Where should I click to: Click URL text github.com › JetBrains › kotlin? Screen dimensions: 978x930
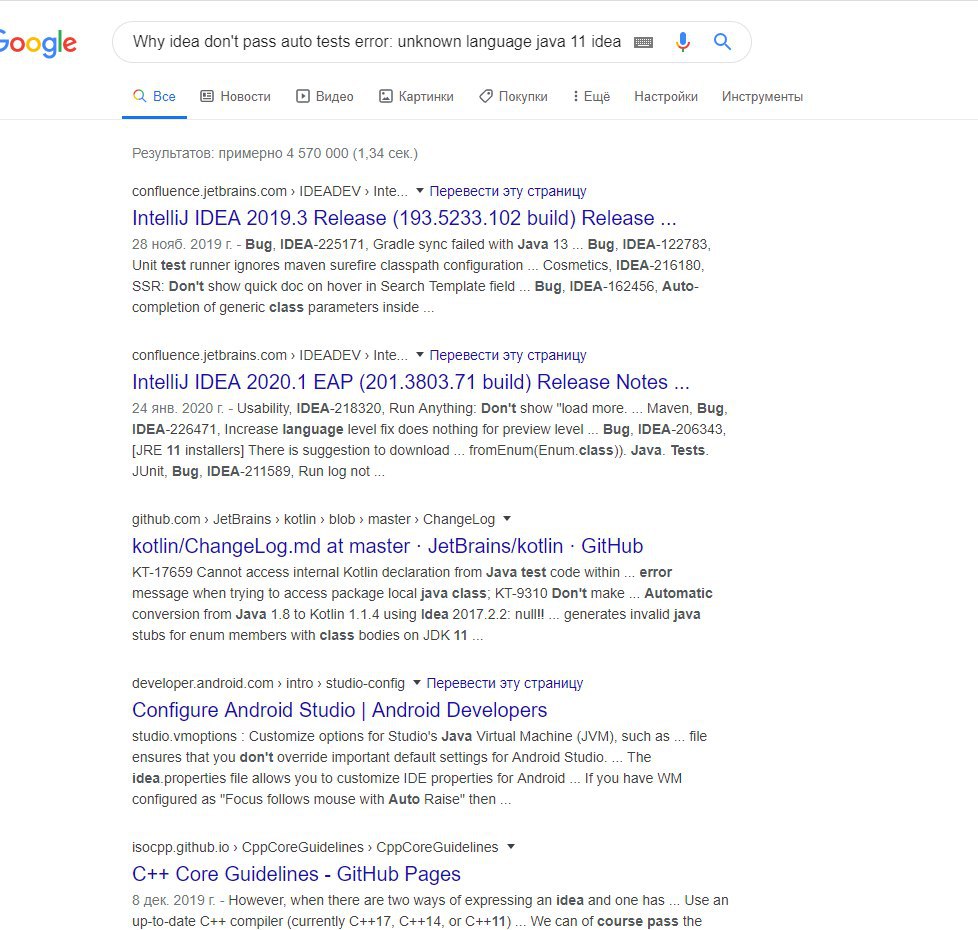313,520
